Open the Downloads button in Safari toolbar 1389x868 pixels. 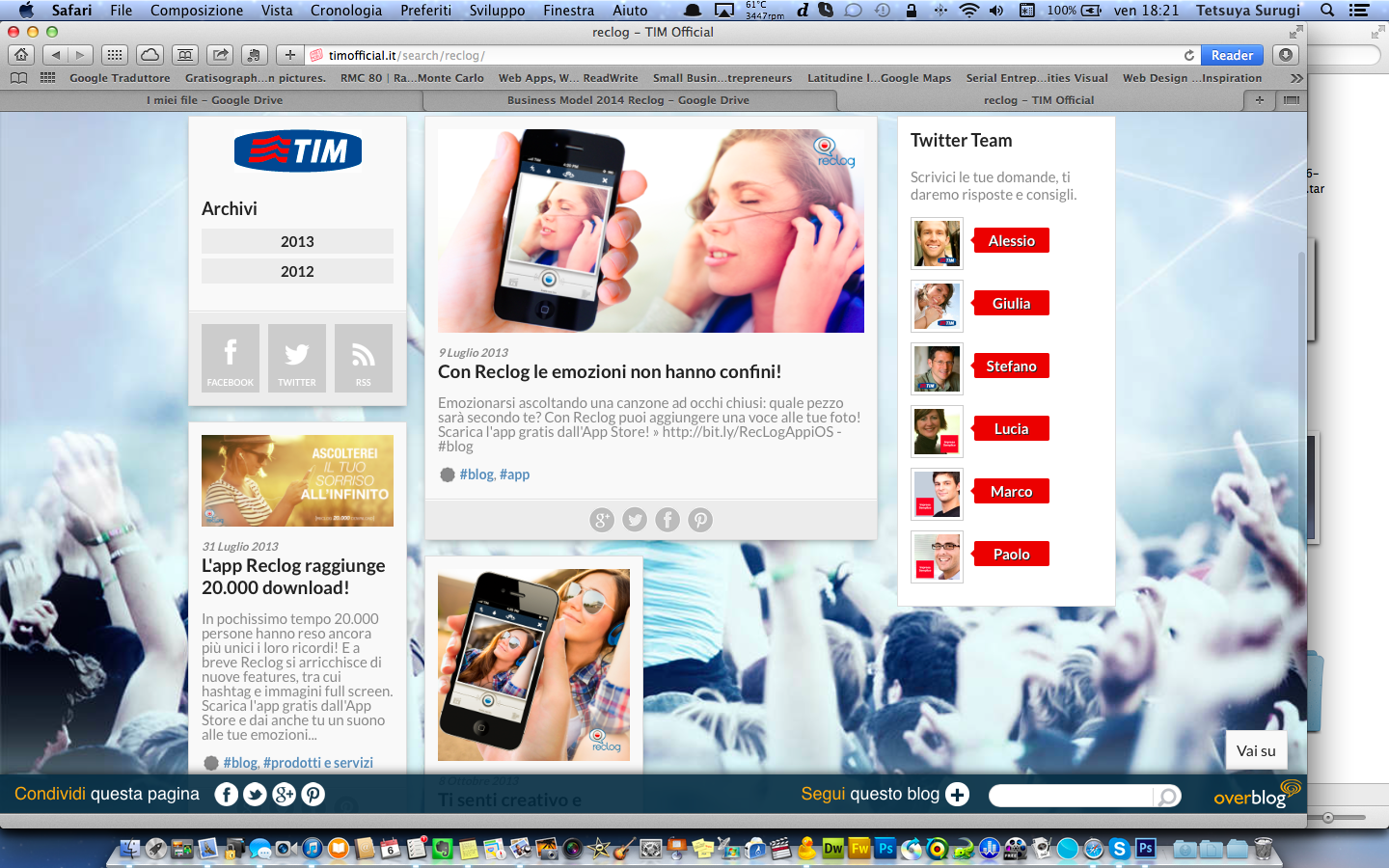pyautogui.click(x=1285, y=55)
